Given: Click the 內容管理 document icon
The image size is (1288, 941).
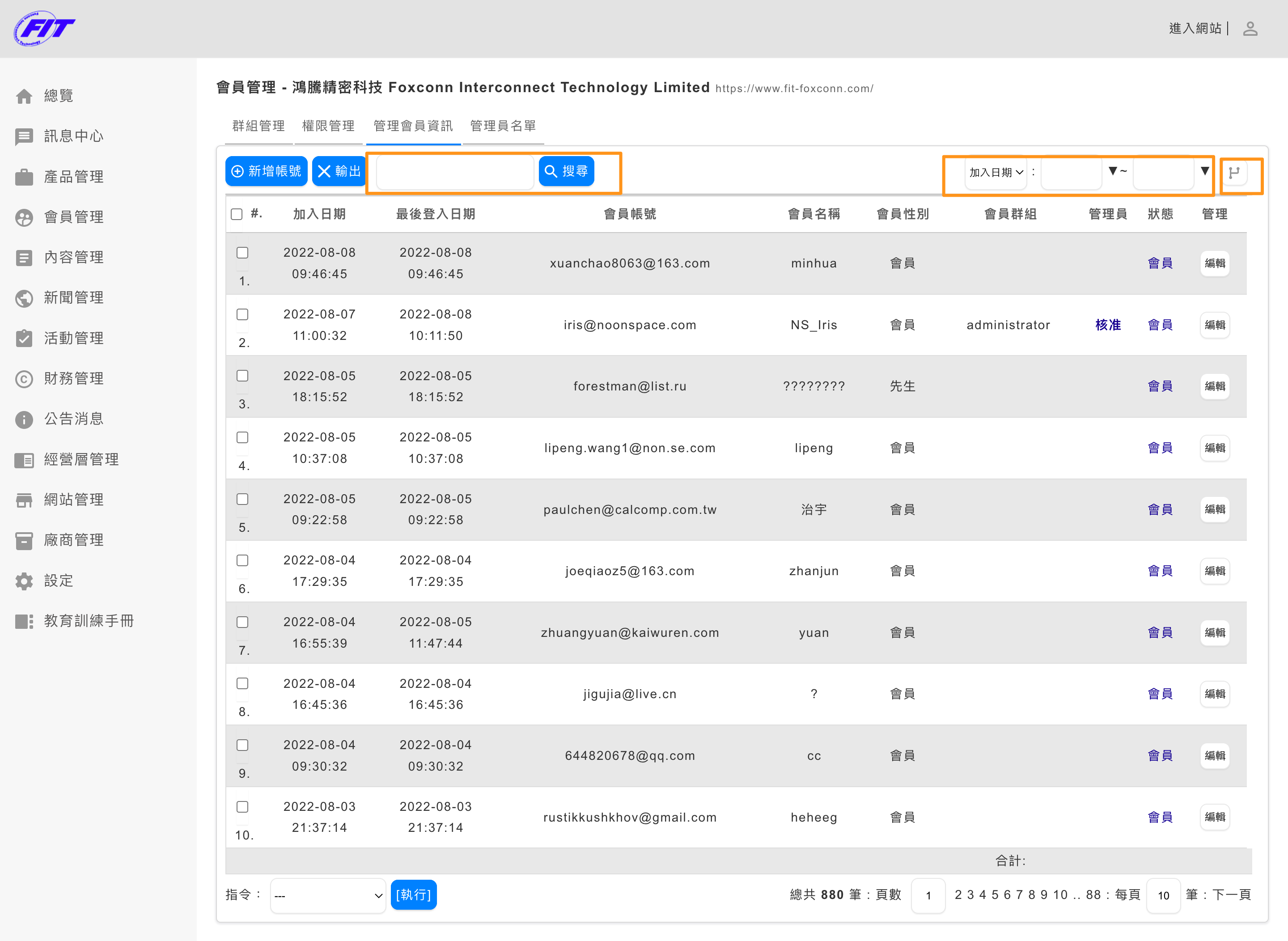Looking at the screenshot, I should pos(24,258).
